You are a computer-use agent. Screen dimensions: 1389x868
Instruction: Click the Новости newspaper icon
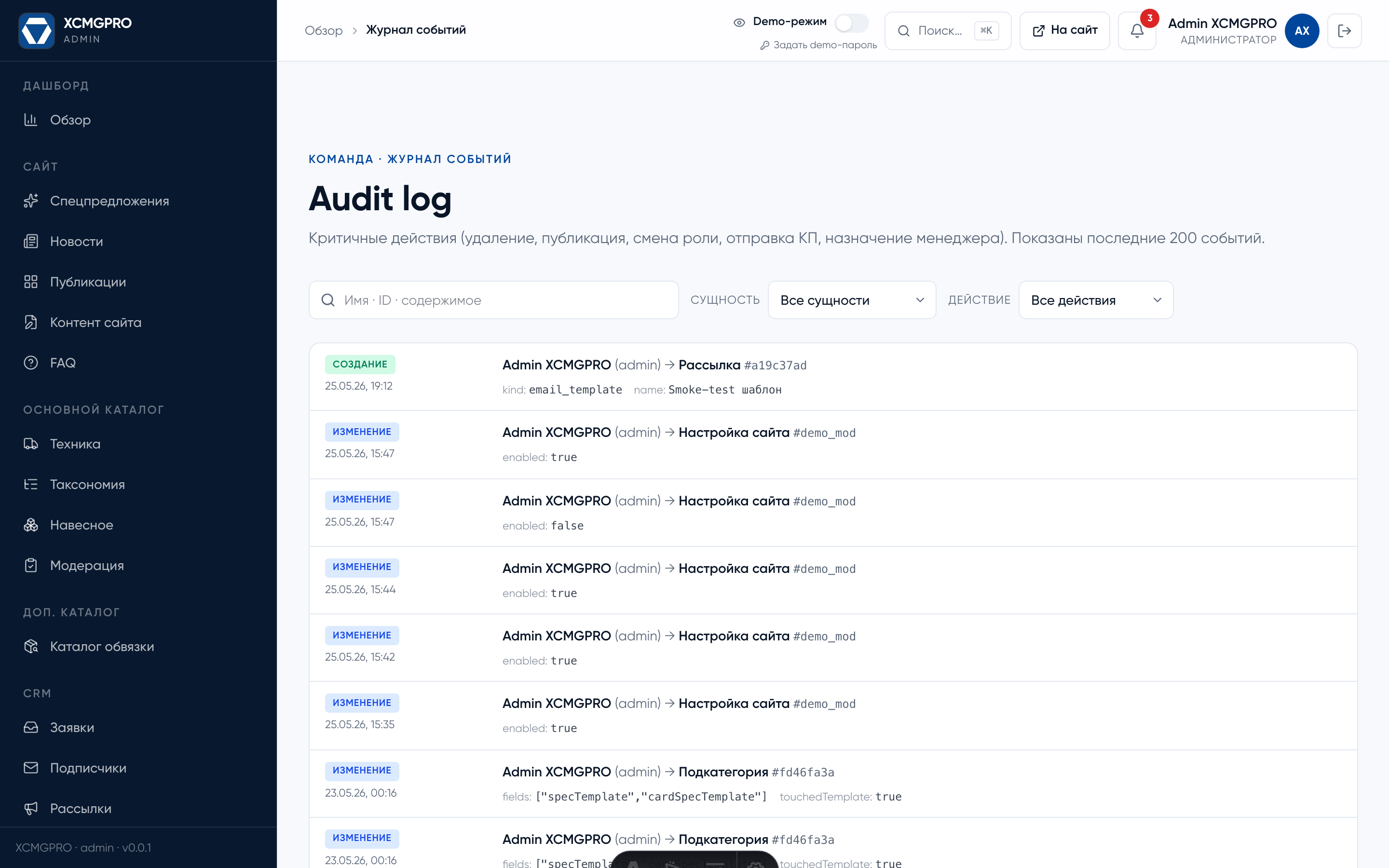(x=31, y=242)
